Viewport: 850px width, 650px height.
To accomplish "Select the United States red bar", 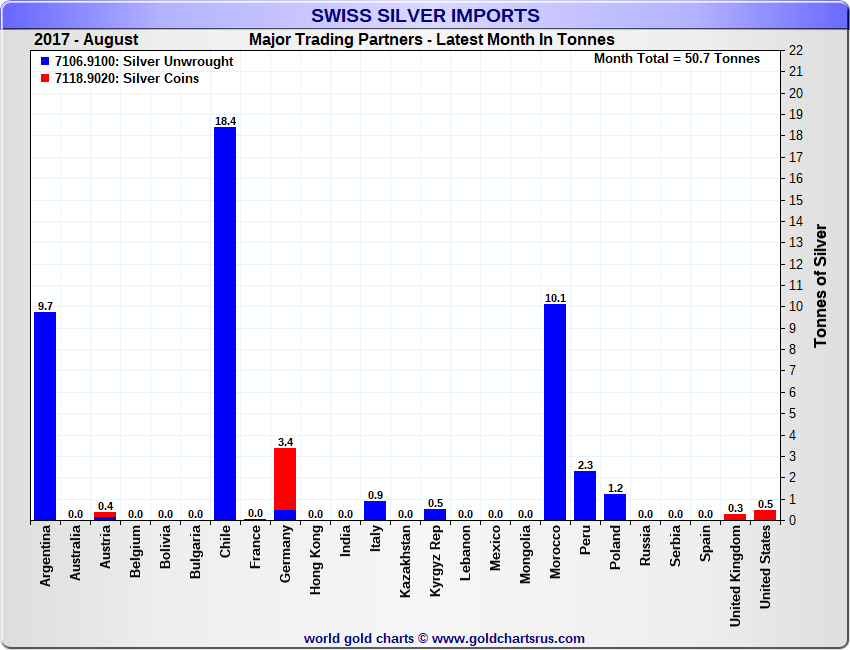I will tap(765, 515).
